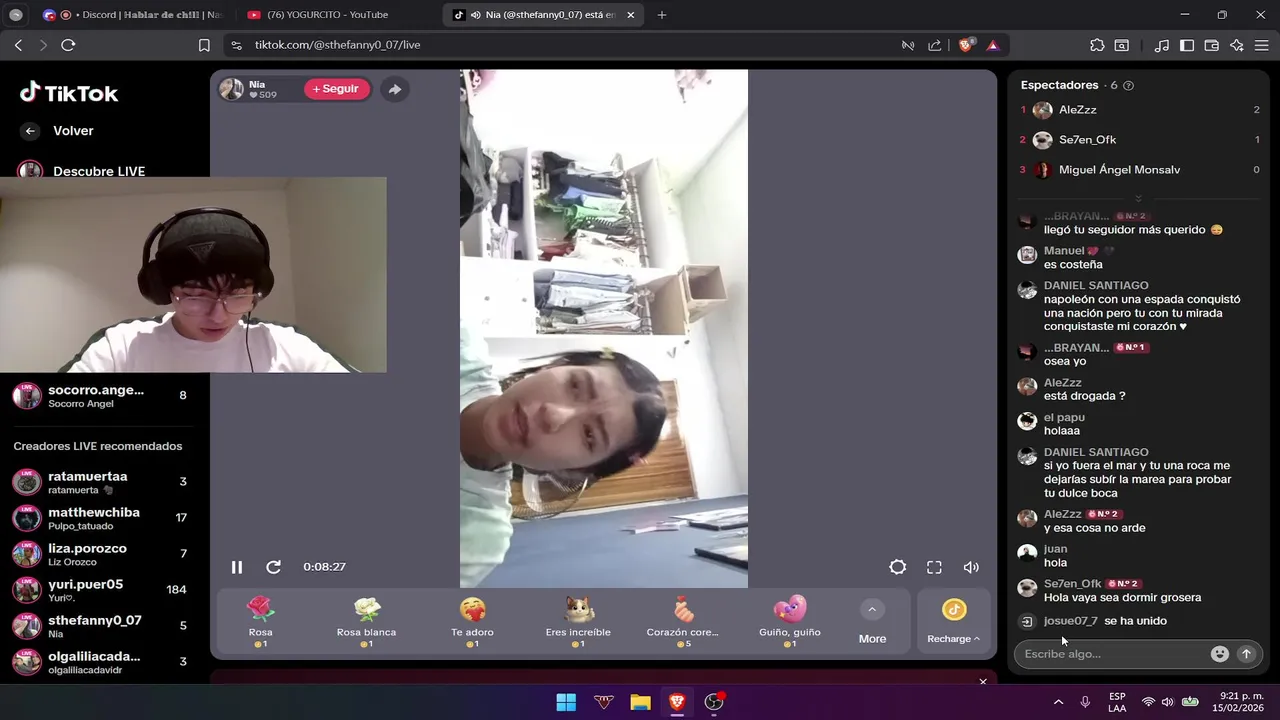Open sthefanny0_07 live in sidebar
This screenshot has height=720, width=1280.
(x=100, y=626)
